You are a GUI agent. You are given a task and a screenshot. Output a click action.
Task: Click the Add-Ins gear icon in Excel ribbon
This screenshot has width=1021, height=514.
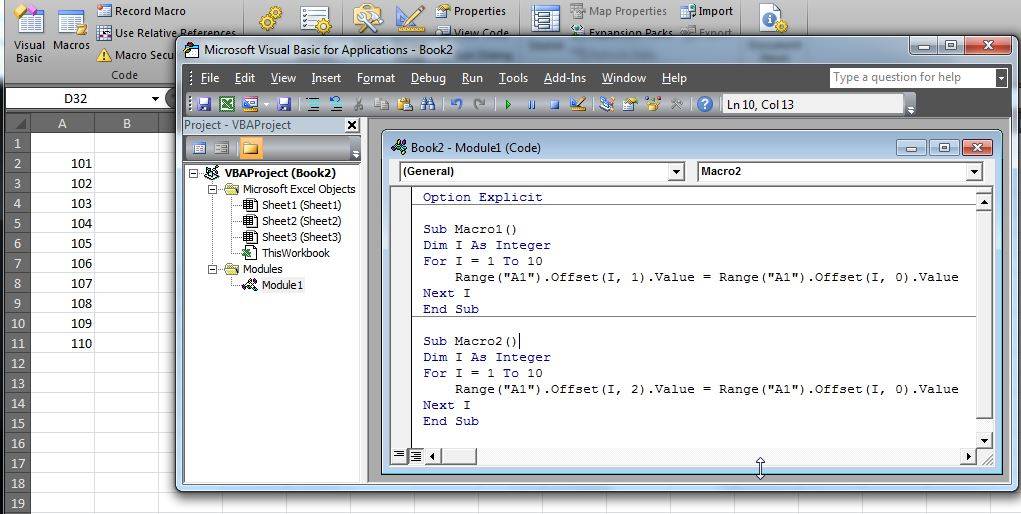click(270, 18)
